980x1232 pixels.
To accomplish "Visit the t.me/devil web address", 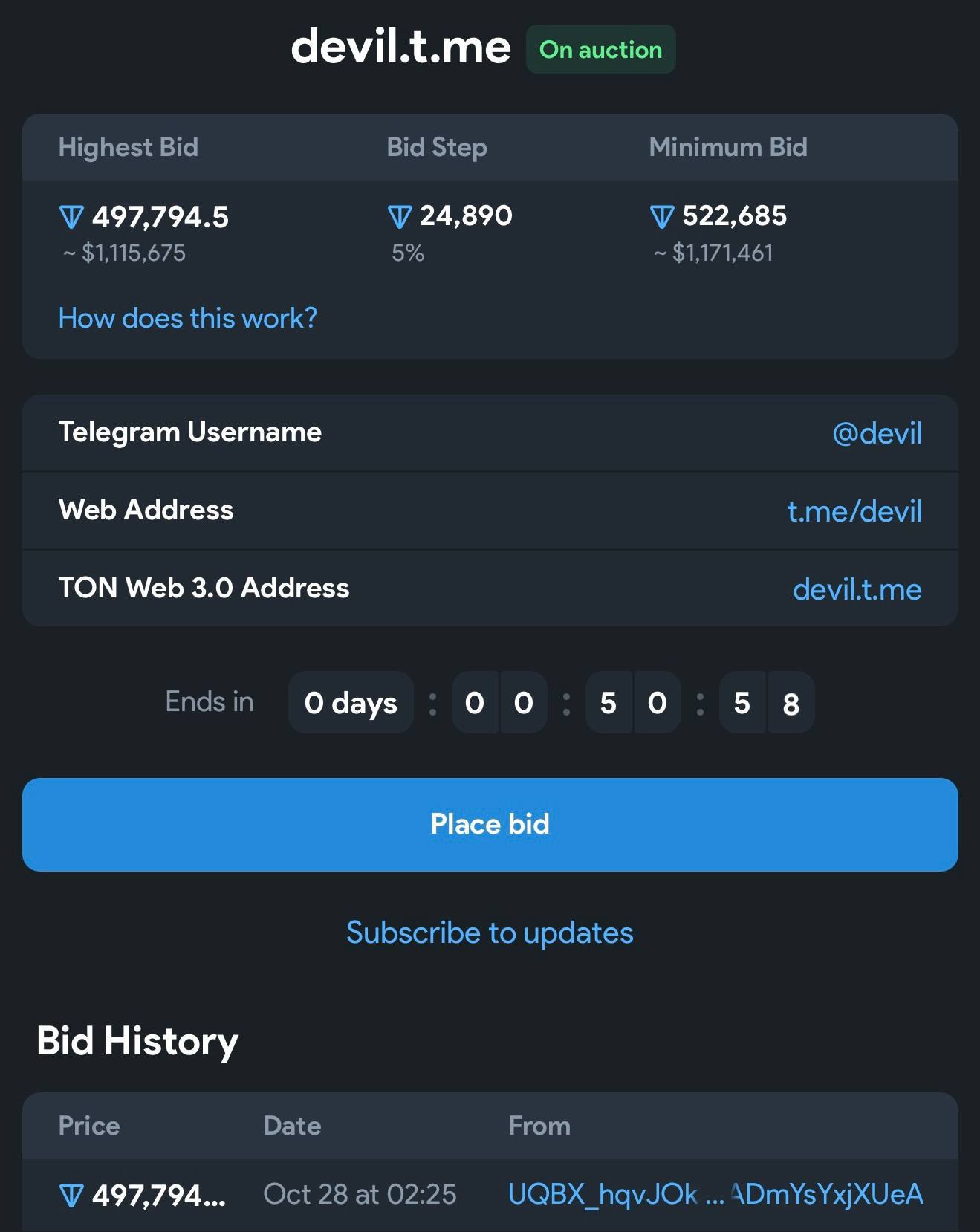I will click(x=854, y=511).
